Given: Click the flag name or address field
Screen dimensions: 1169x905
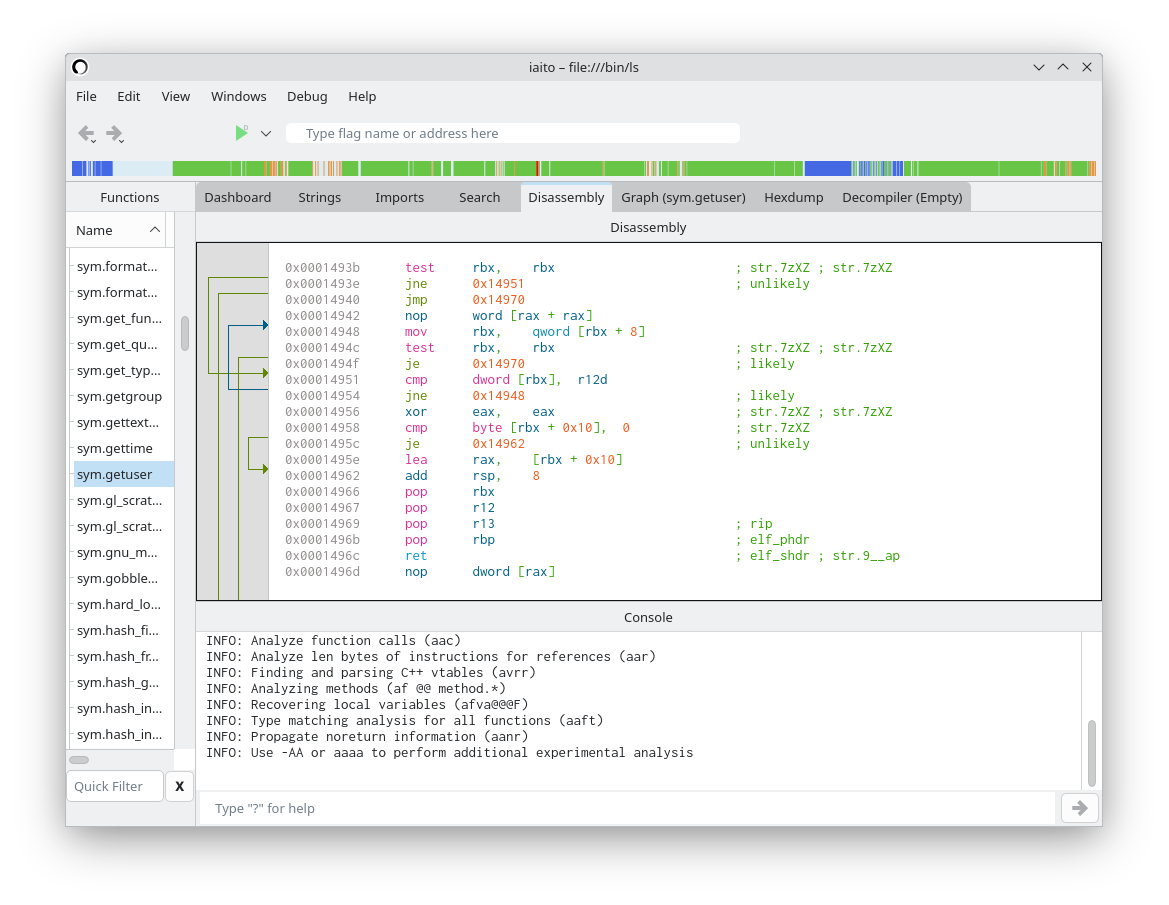Looking at the screenshot, I should [512, 133].
